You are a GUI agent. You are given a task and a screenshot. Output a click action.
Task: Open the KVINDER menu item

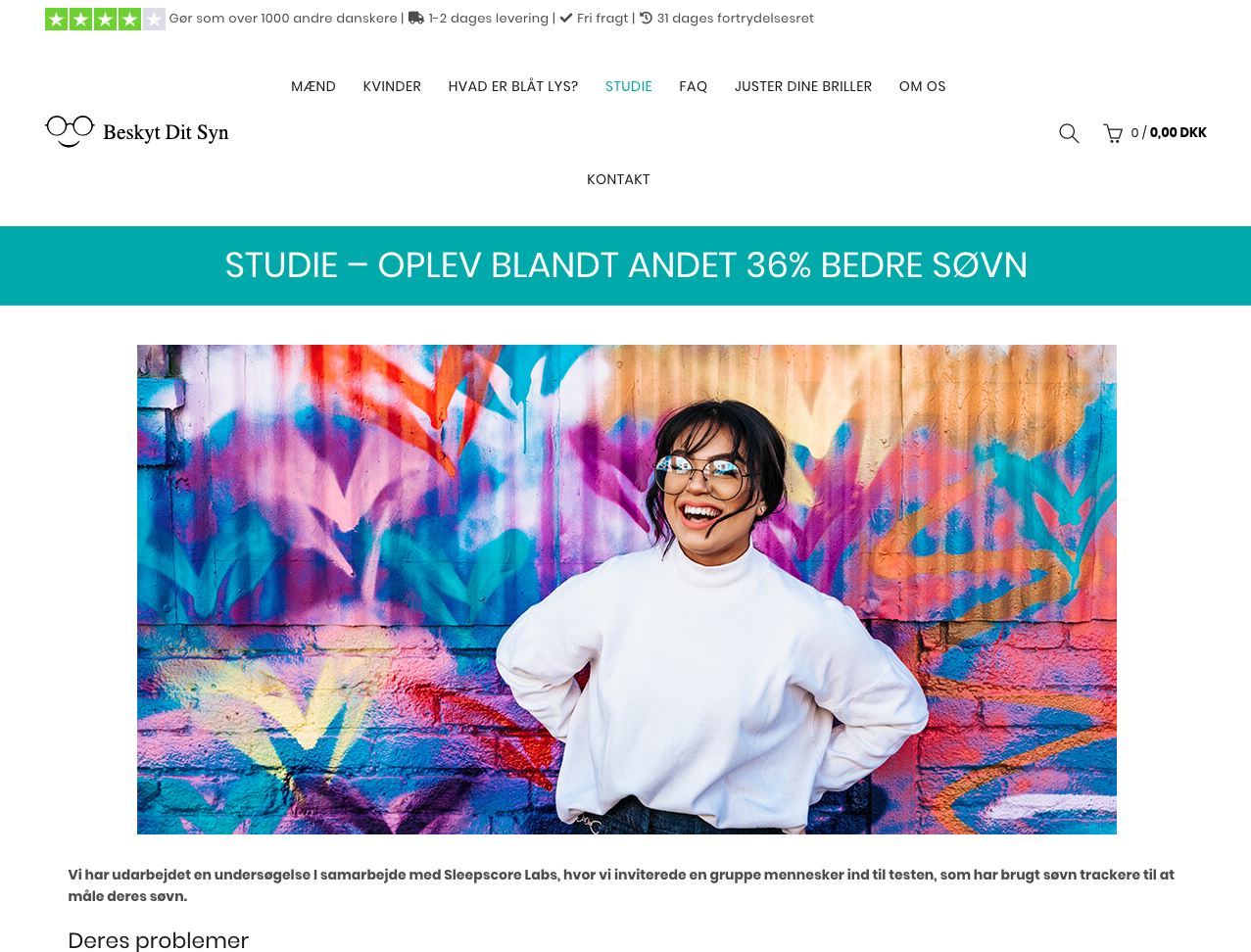pyautogui.click(x=392, y=86)
